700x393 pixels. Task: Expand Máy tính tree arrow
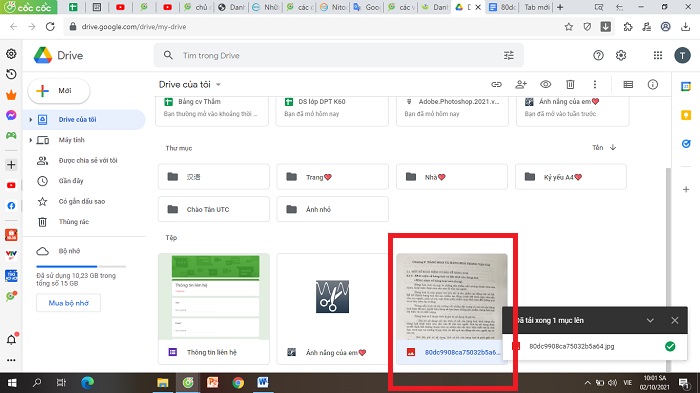tap(30, 140)
